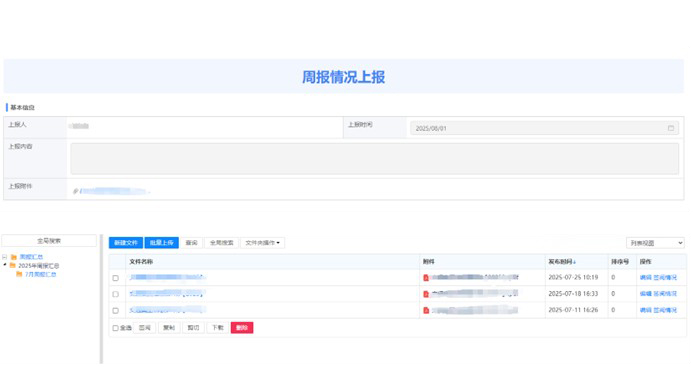Select the 7月周报汇总 folder in tree
The width and height of the screenshot is (693, 378).
click(41, 275)
